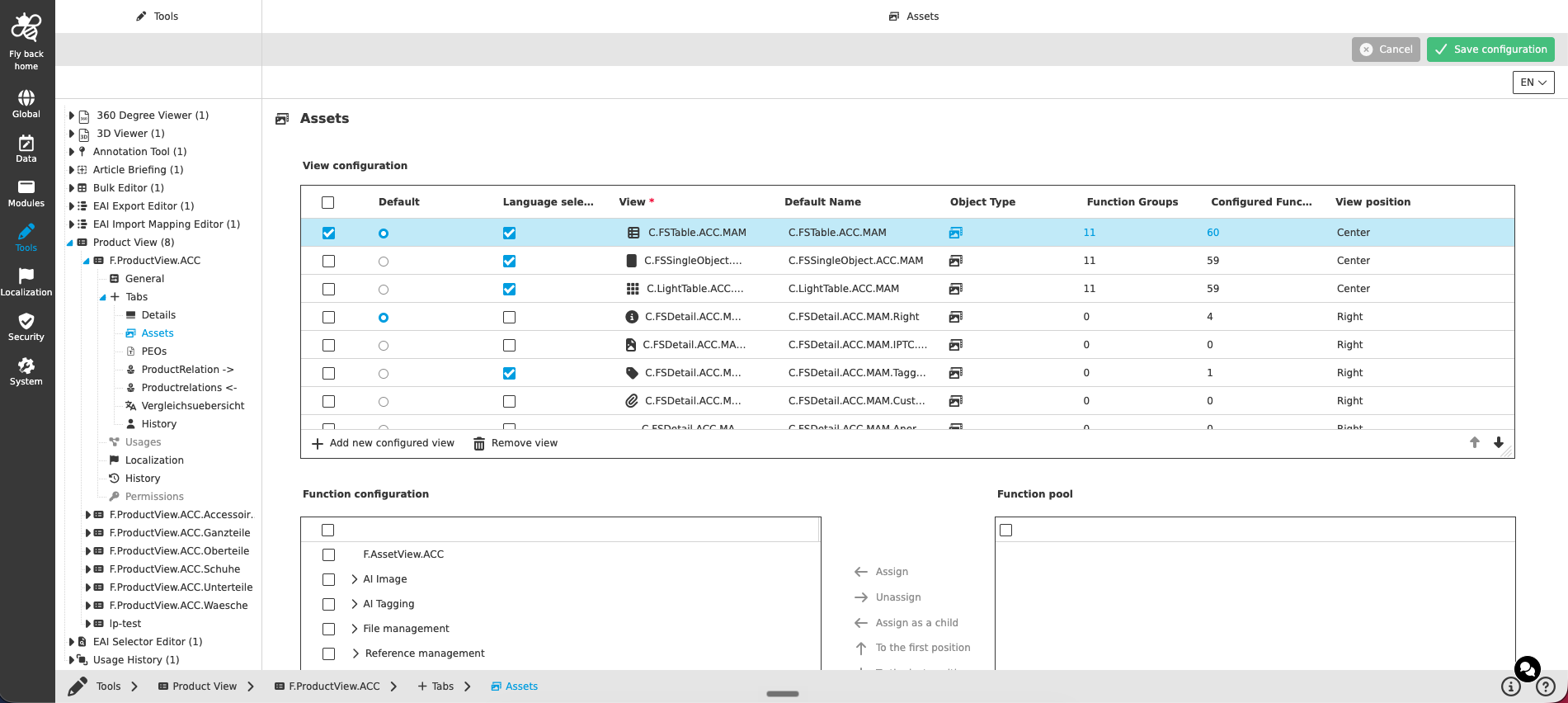Open the Security shield in sidebar
1568x703 pixels.
(x=26, y=327)
